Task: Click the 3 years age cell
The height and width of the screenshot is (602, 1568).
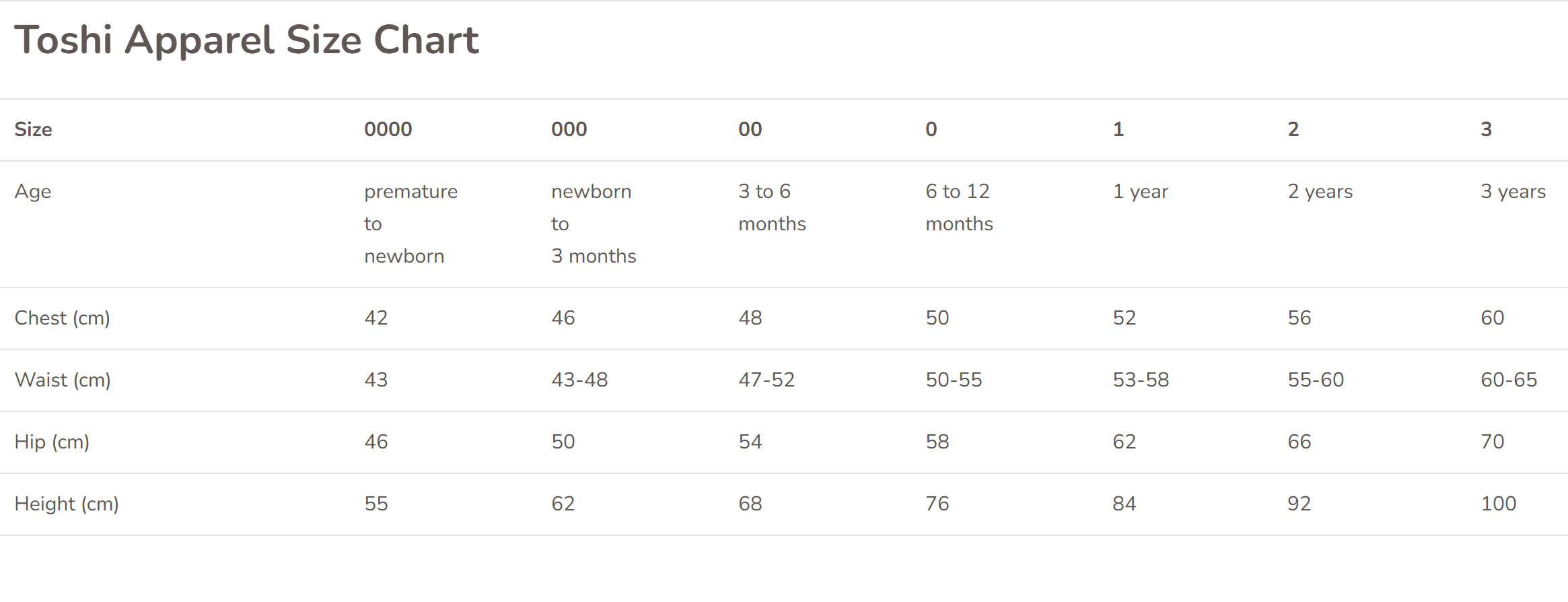Action: pos(1513,192)
